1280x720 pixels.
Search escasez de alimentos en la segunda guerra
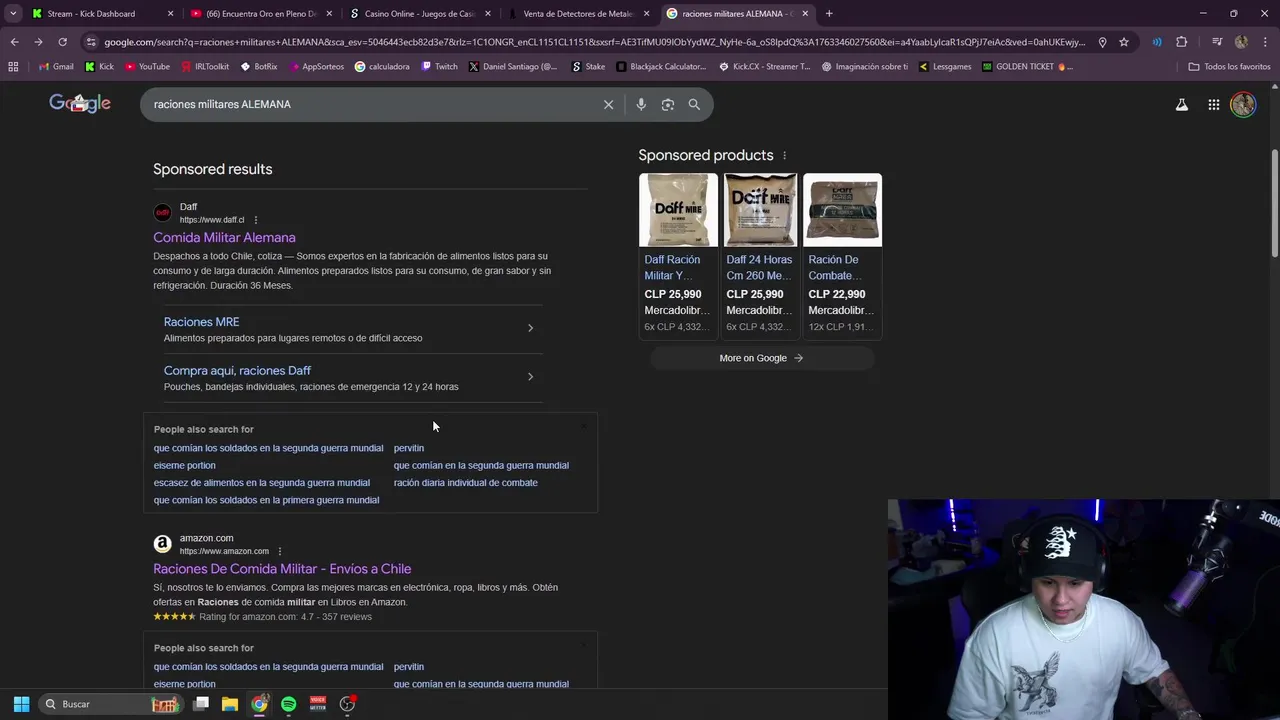click(262, 483)
